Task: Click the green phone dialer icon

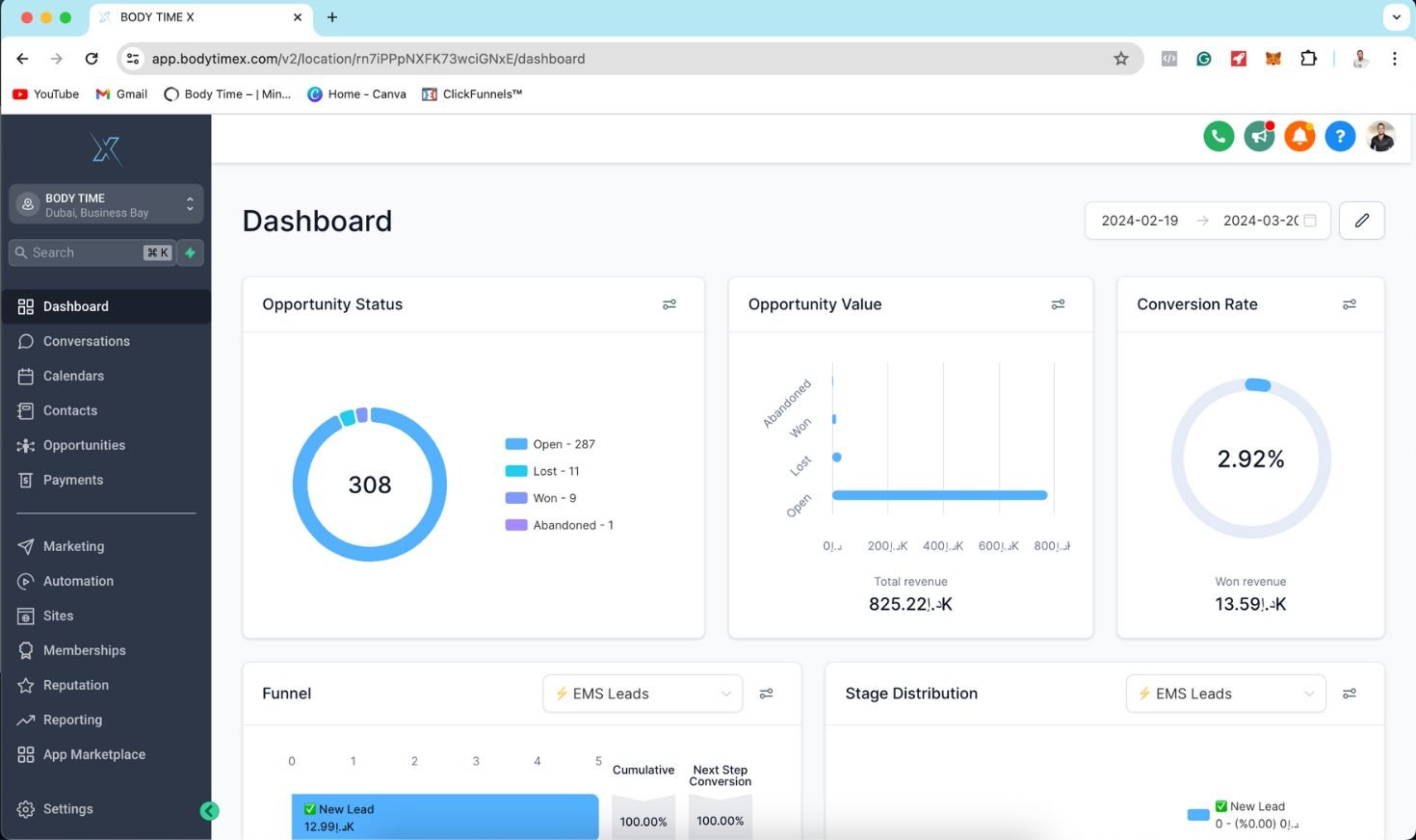Action: pyautogui.click(x=1219, y=137)
